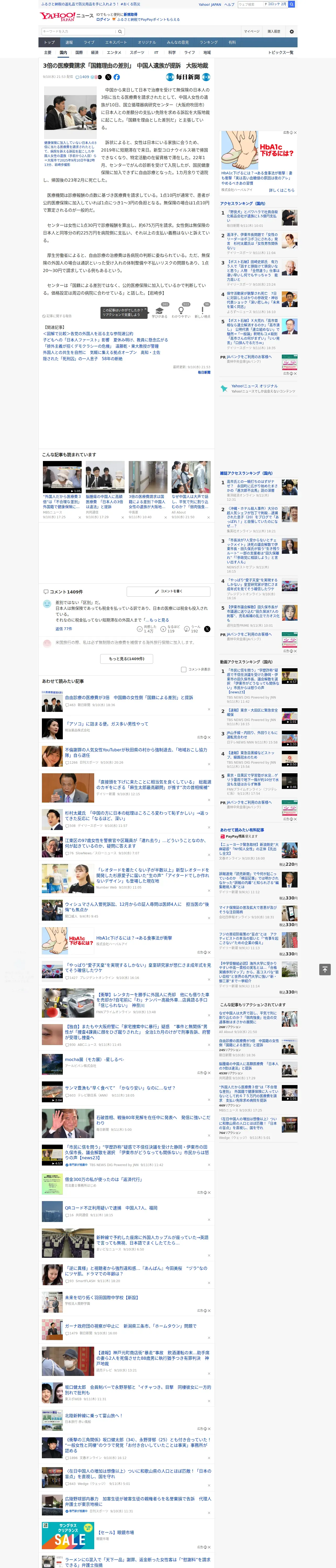The image size is (336, 1568).
Task: Open the ガーナ政府団の視察が中止 article
Action: click(x=131, y=1326)
